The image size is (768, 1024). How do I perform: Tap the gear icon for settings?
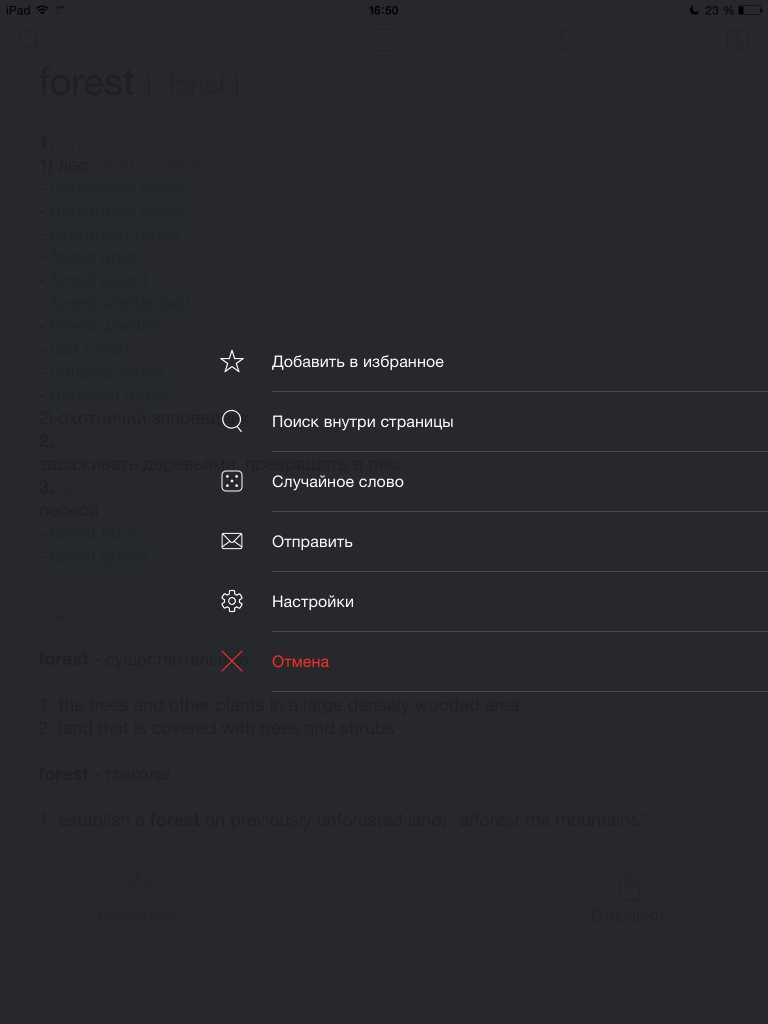coord(232,601)
